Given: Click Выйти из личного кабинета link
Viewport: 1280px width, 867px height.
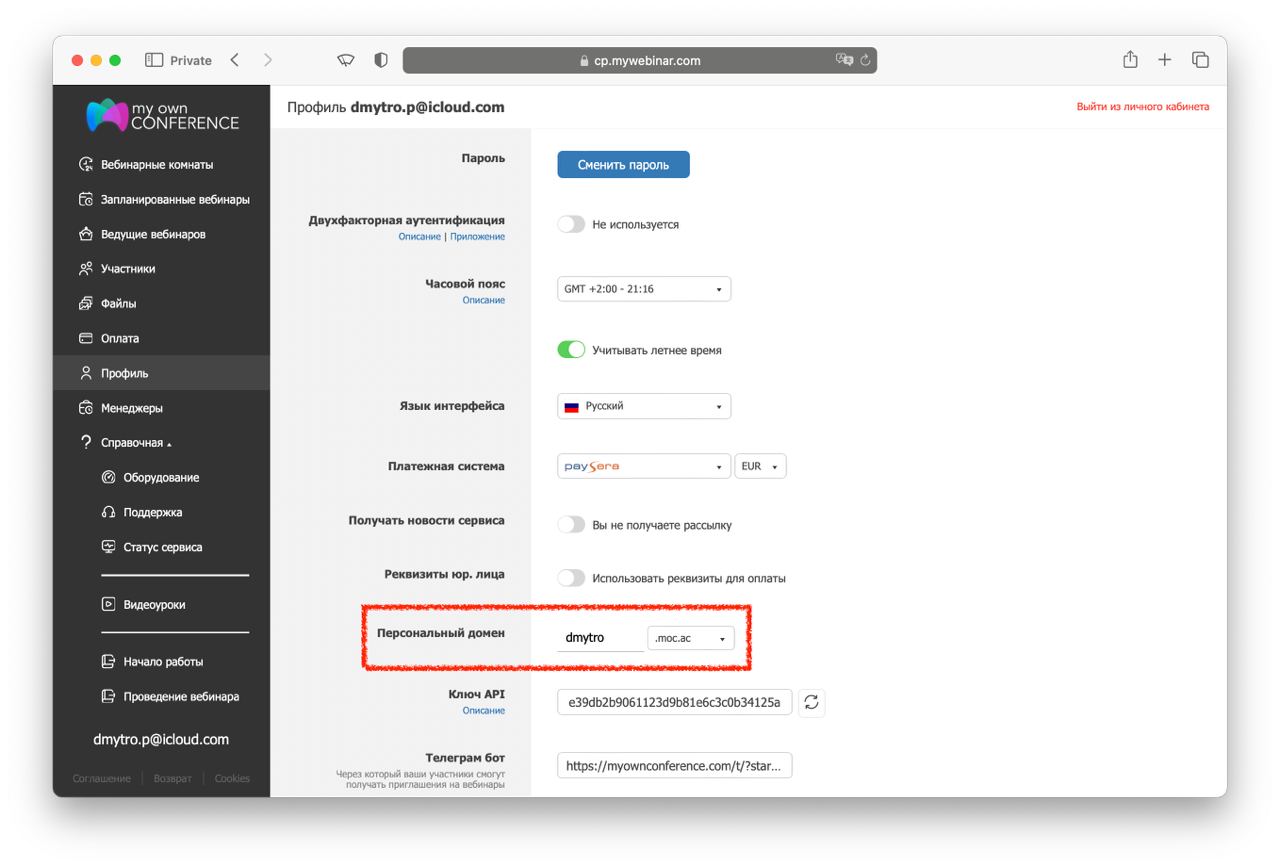Looking at the screenshot, I should tap(1143, 107).
